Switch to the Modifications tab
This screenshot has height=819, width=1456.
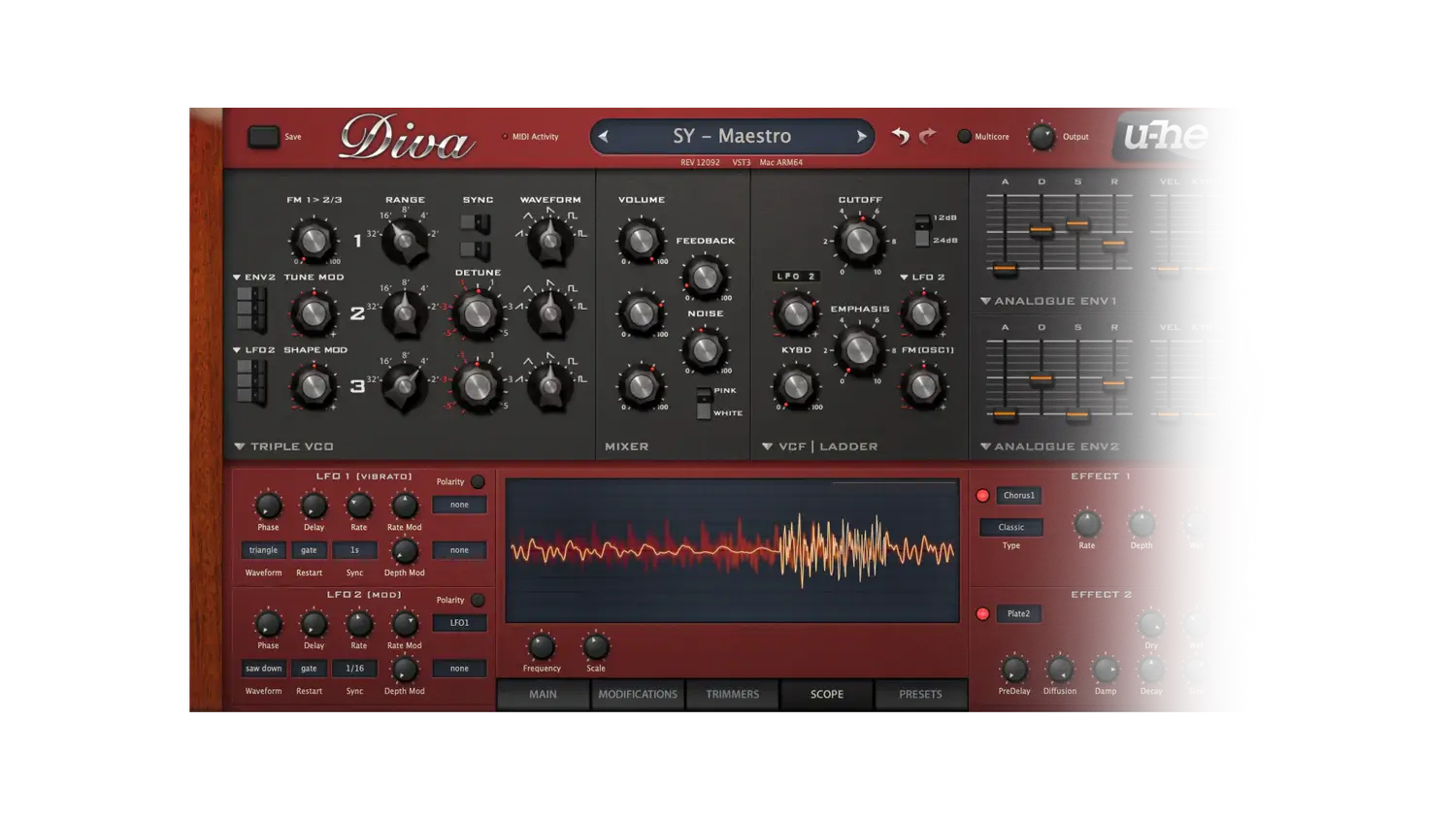tap(638, 695)
